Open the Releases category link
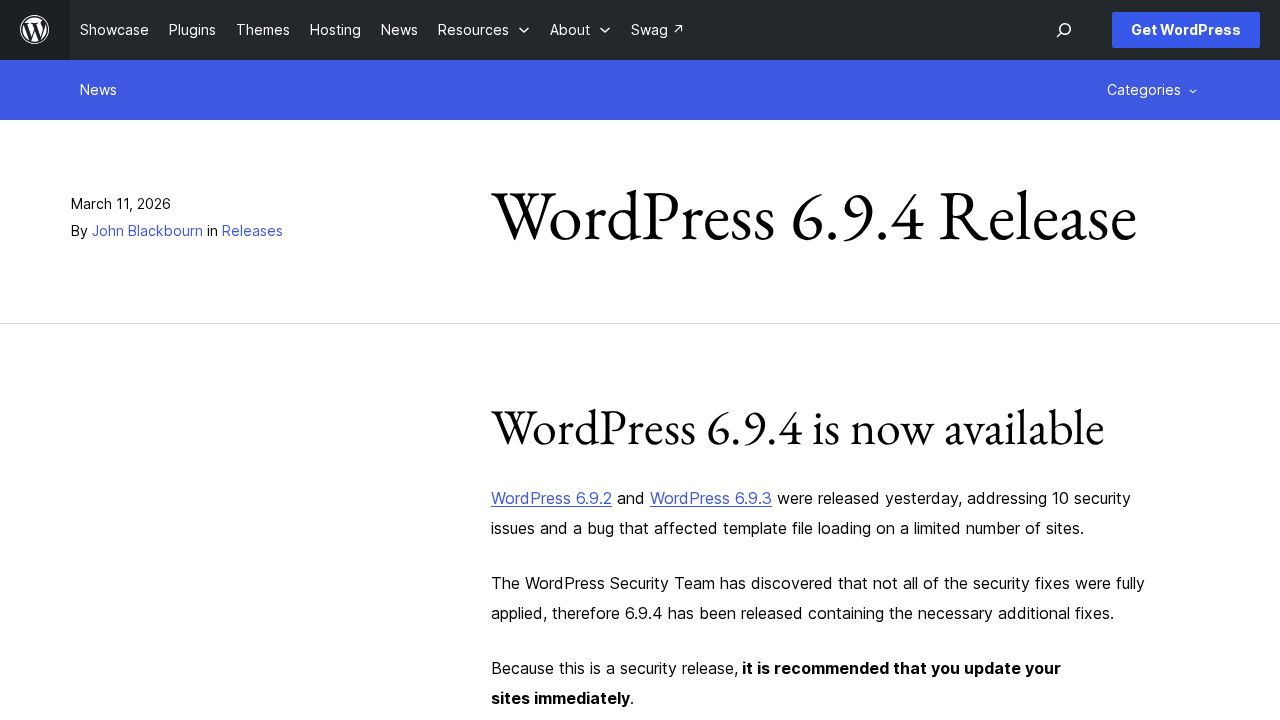Image resolution: width=1280 pixels, height=720 pixels. 252,231
